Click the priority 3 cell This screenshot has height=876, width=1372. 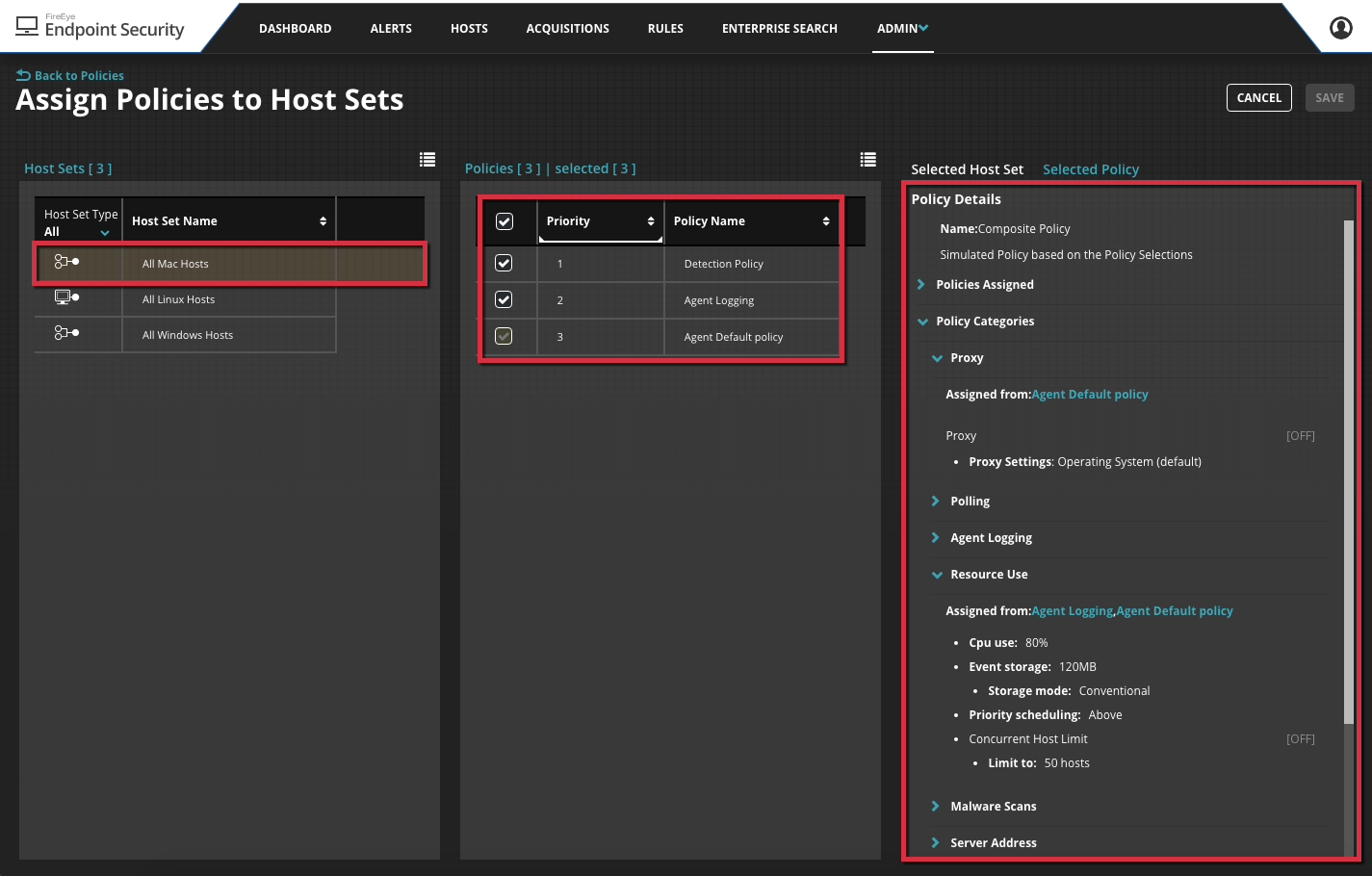click(x=601, y=337)
